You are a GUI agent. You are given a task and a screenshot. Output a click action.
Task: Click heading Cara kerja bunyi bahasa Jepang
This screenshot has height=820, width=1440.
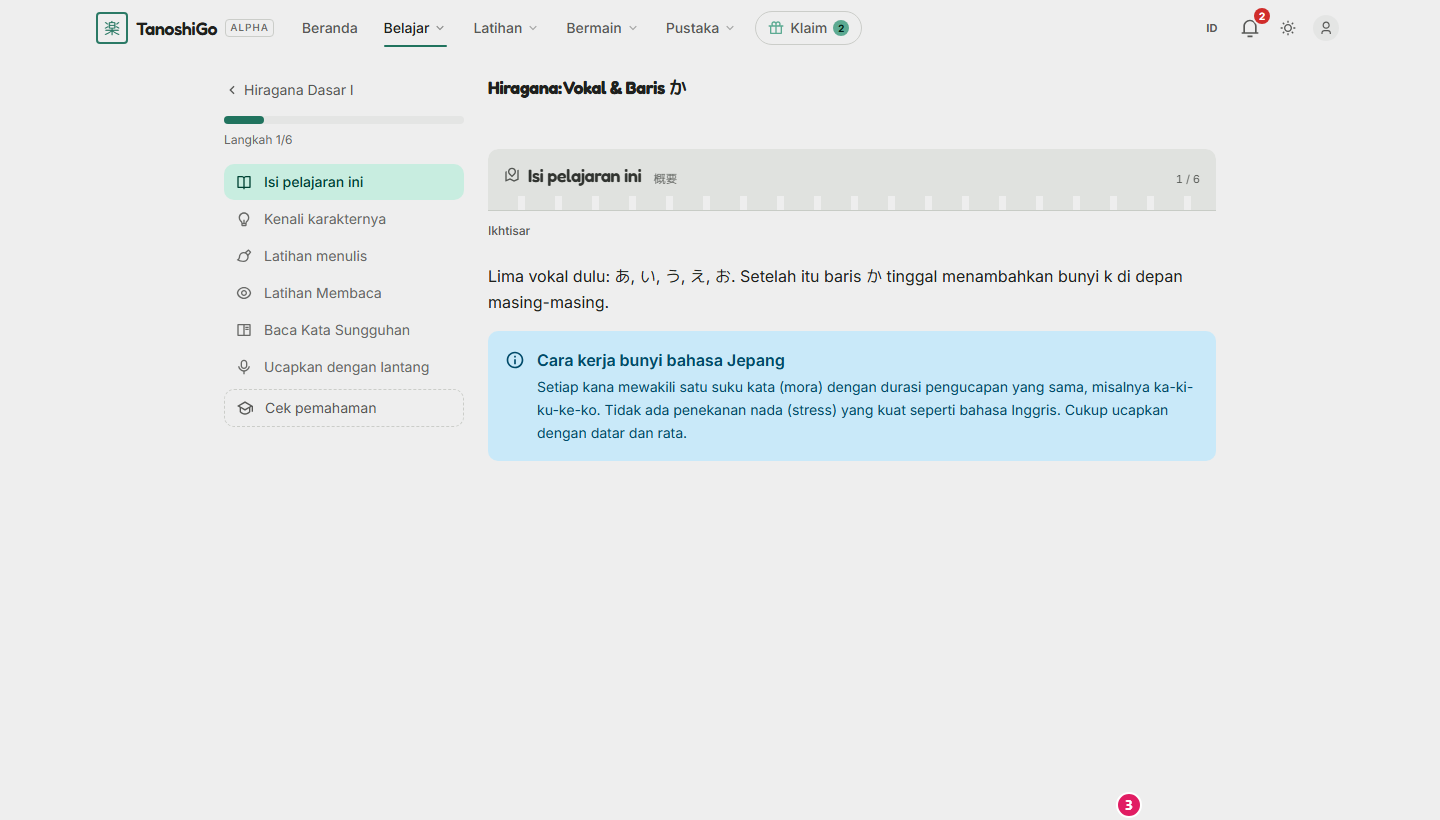pyautogui.click(x=661, y=360)
